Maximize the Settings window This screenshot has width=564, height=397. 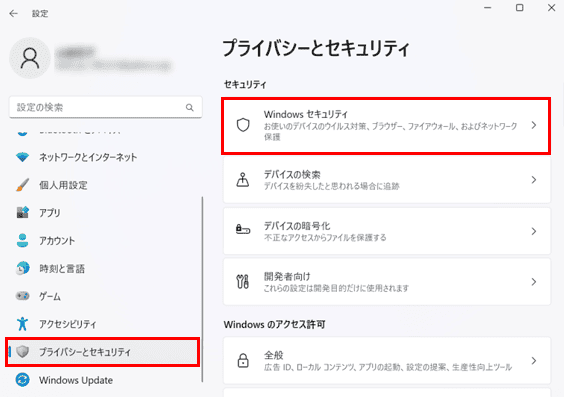point(519,8)
